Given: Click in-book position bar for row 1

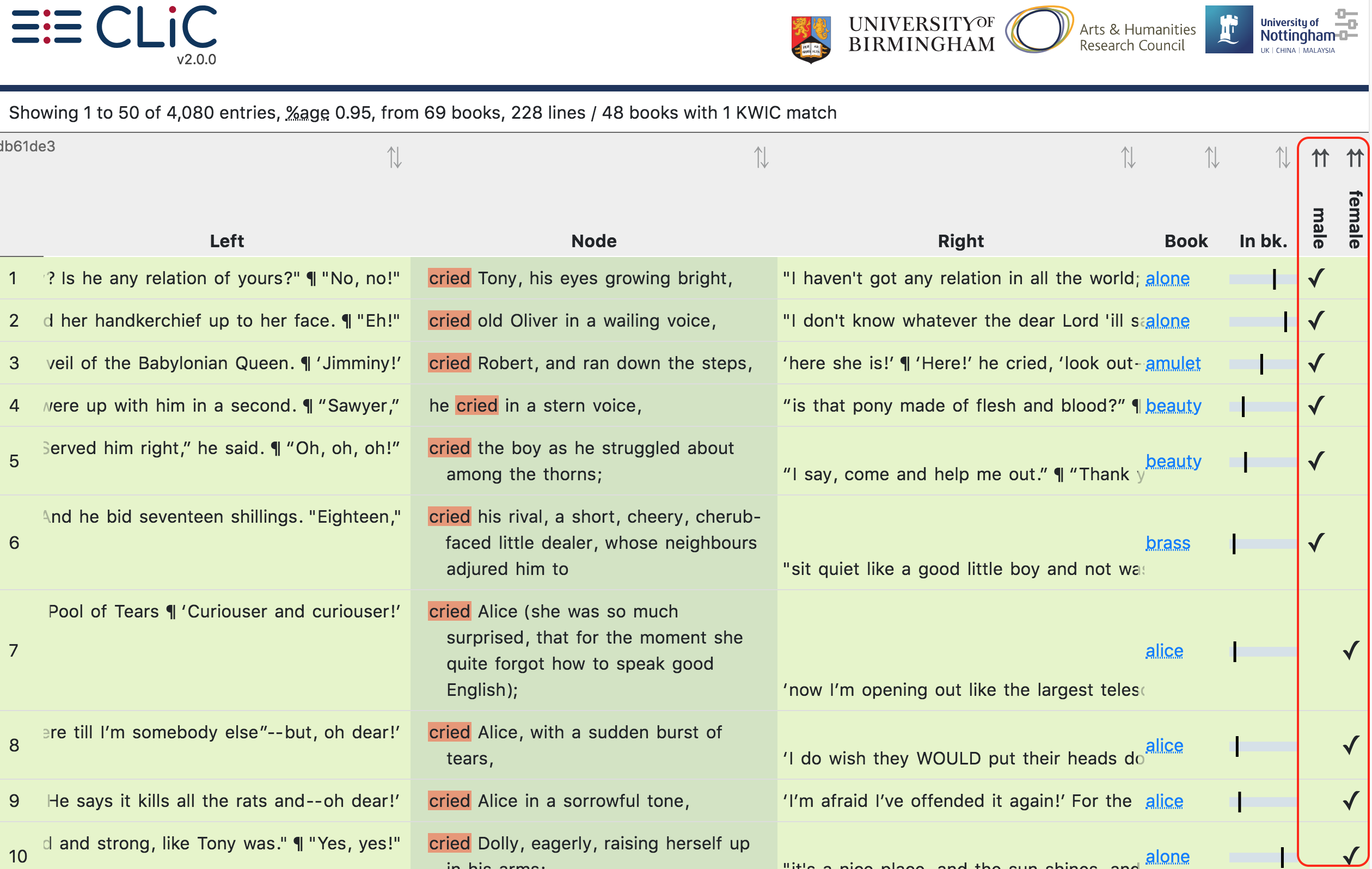Looking at the screenshot, I should (x=1263, y=279).
